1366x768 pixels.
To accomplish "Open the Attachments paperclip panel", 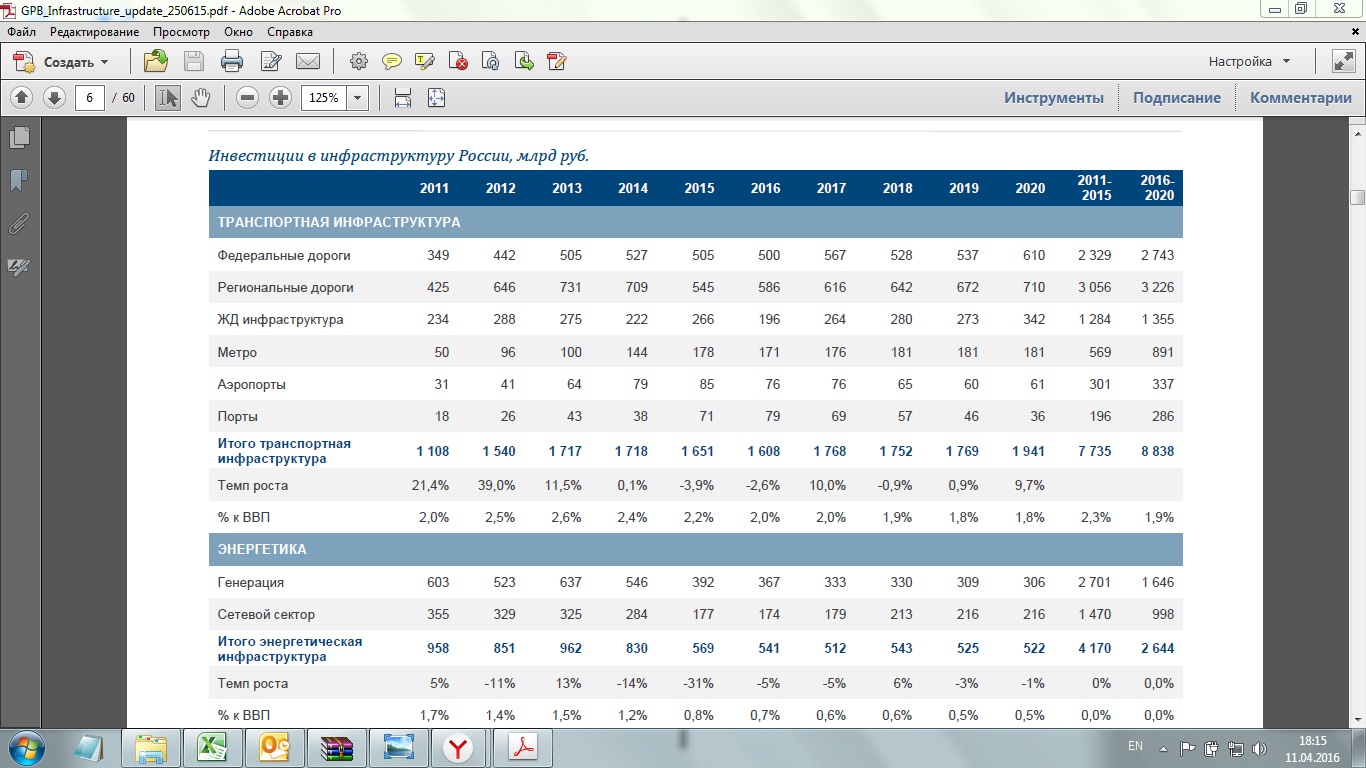I will (19, 224).
